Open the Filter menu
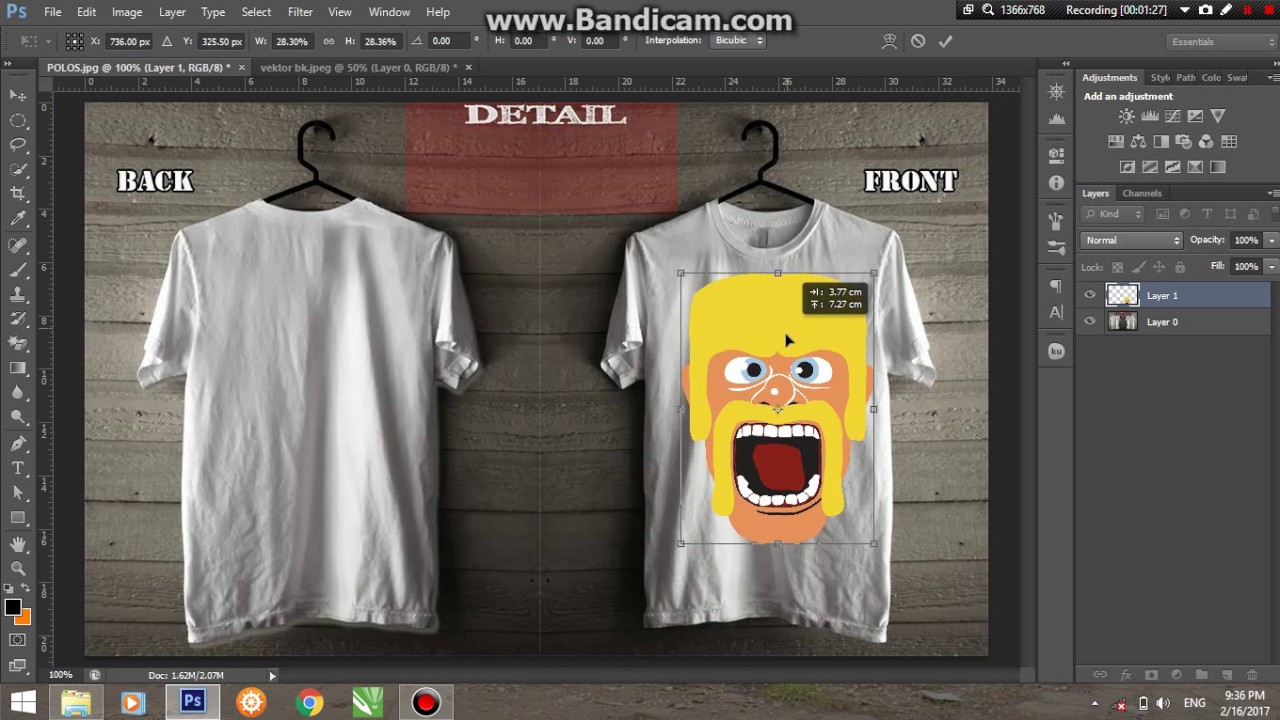 click(x=300, y=12)
